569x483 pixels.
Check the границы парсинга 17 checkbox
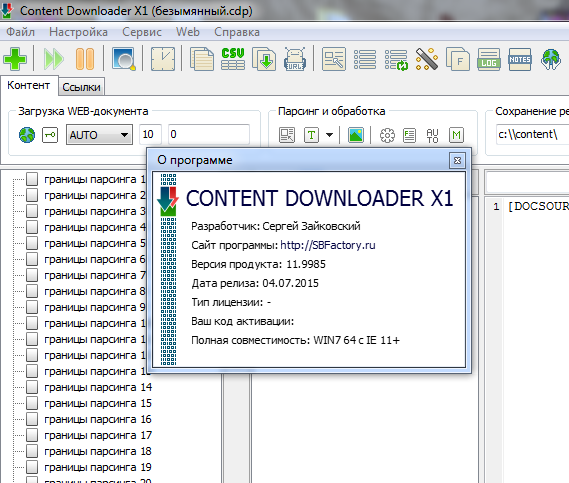(32, 435)
